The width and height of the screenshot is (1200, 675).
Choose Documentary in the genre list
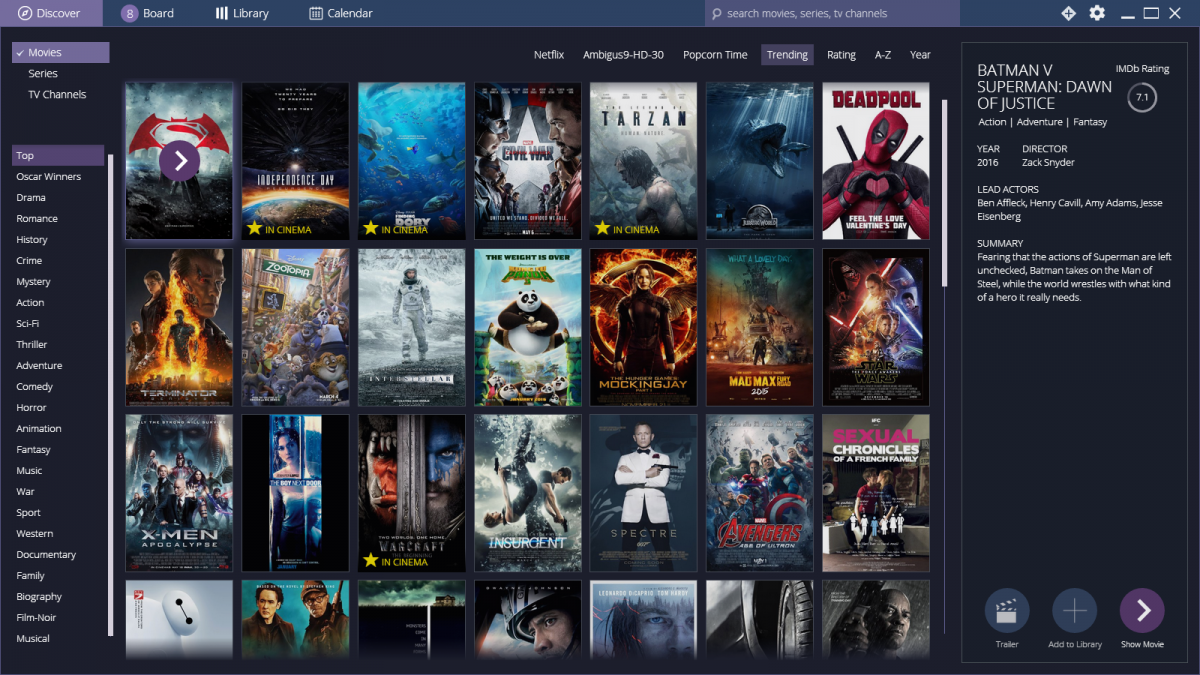[46, 554]
